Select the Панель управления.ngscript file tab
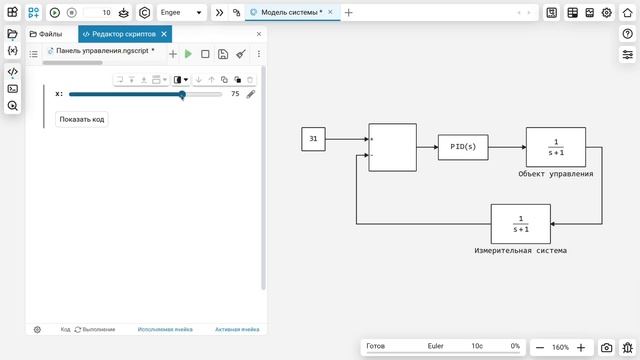640x360 pixels. point(101,51)
